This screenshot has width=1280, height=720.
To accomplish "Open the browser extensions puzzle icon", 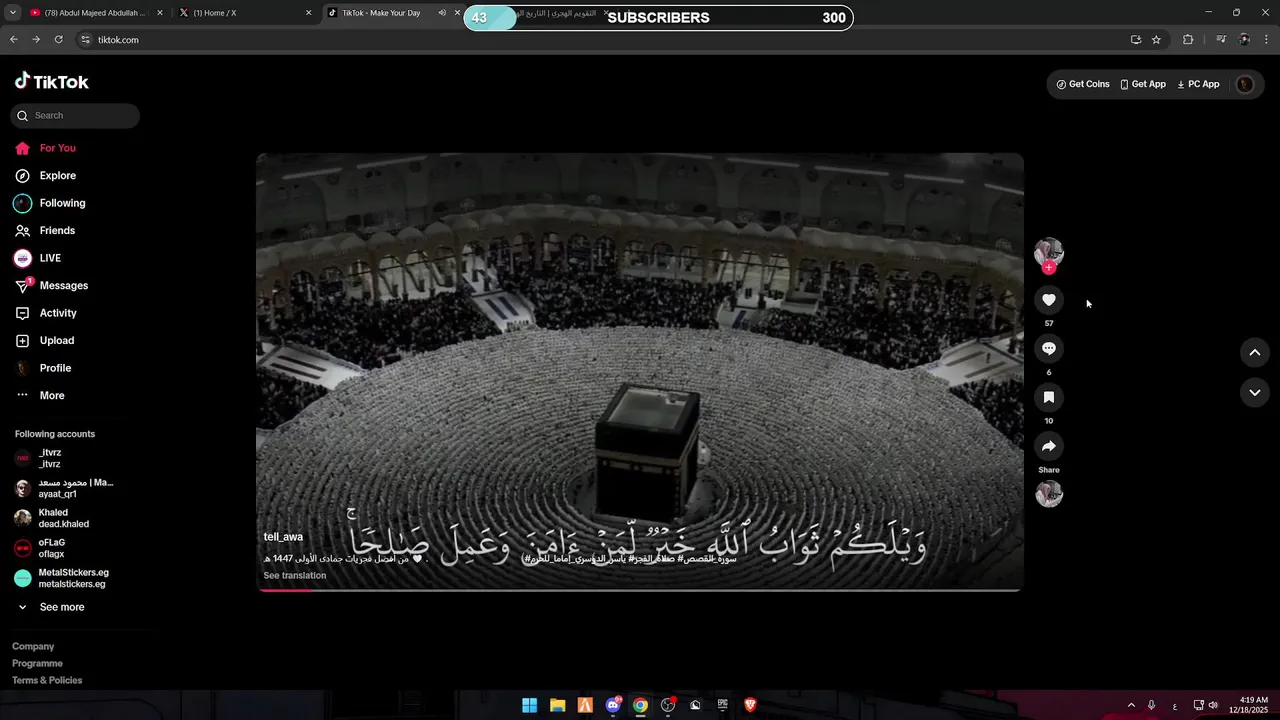I will tap(1188, 40).
